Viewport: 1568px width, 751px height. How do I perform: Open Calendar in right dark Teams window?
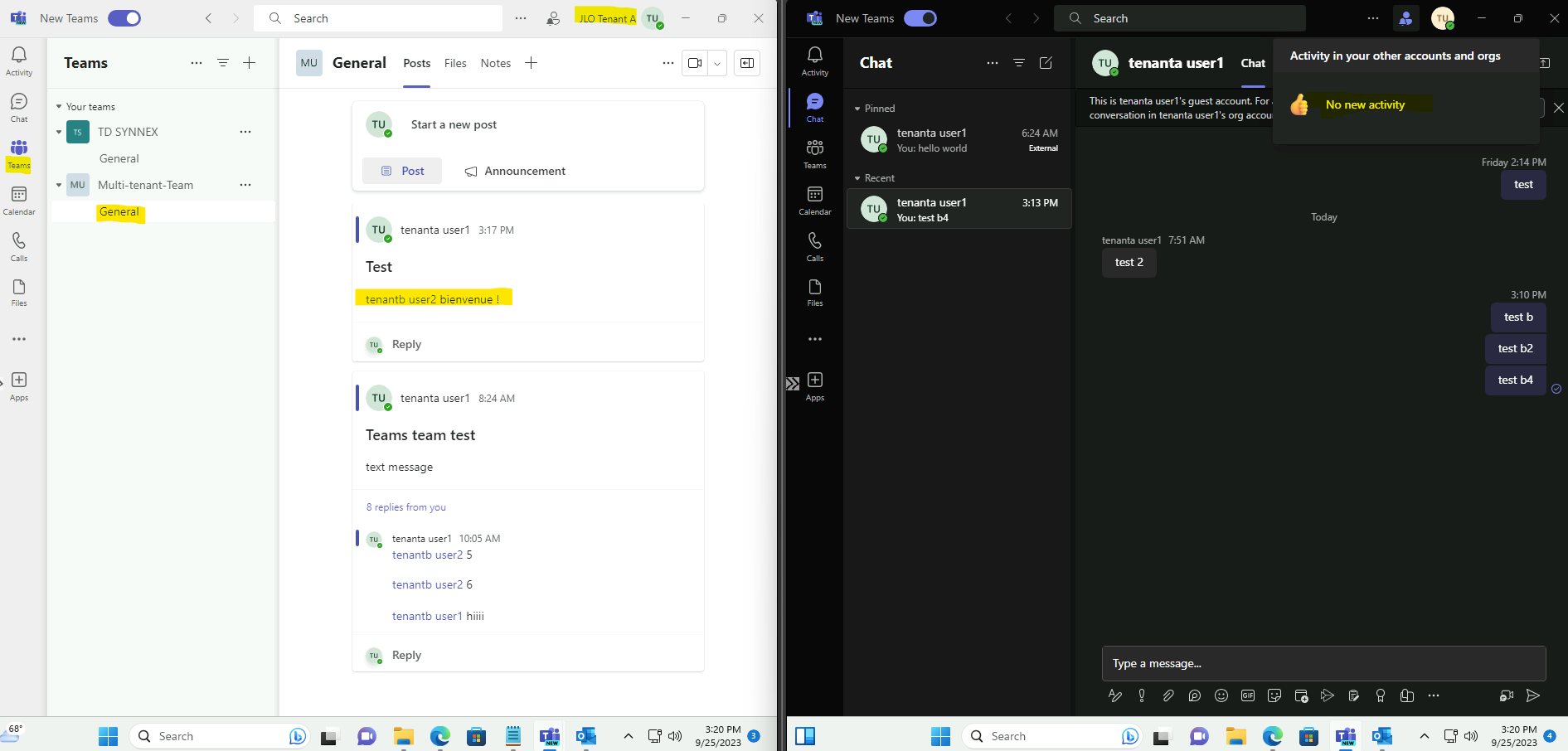coord(815,201)
